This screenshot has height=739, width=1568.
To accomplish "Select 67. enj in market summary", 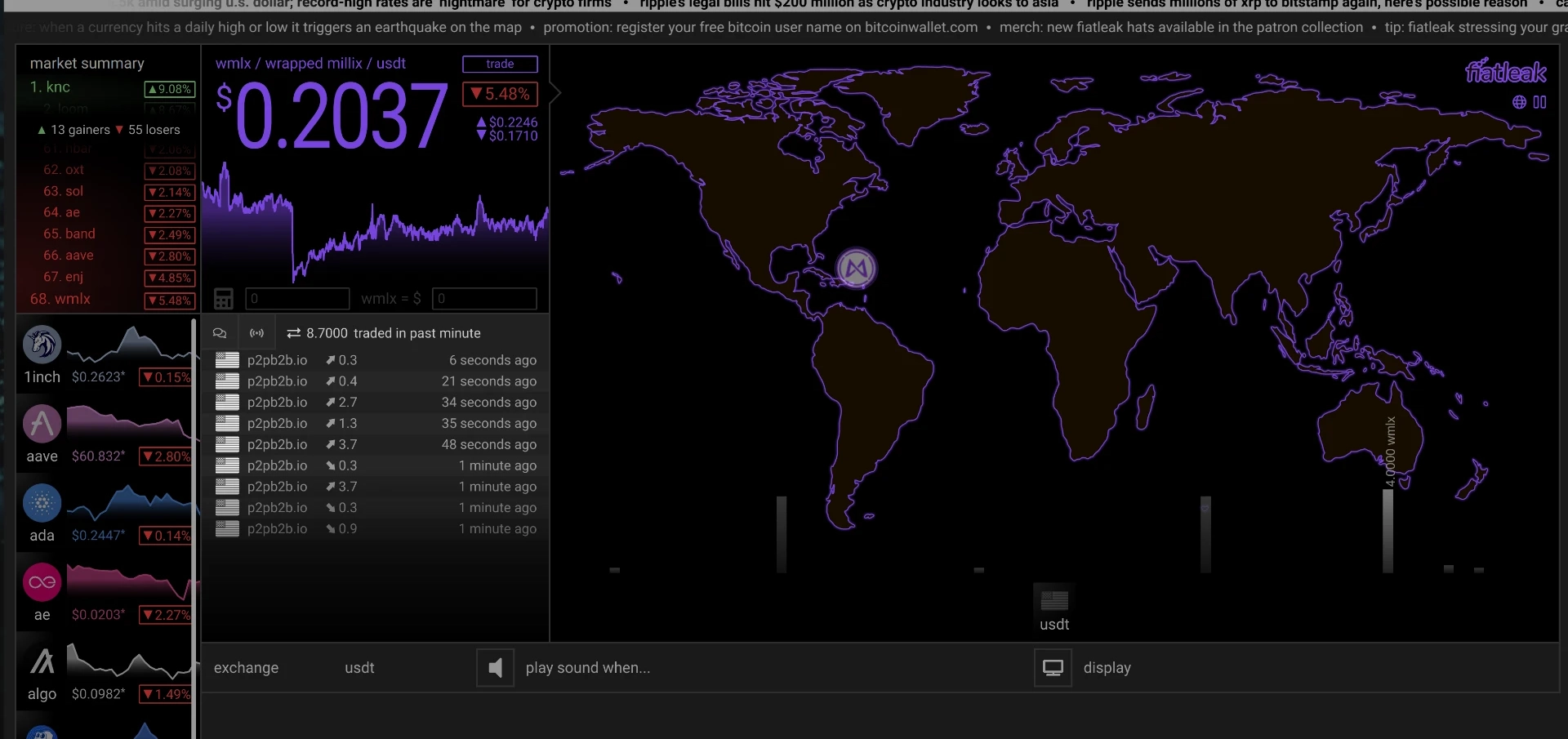I will tap(63, 277).
